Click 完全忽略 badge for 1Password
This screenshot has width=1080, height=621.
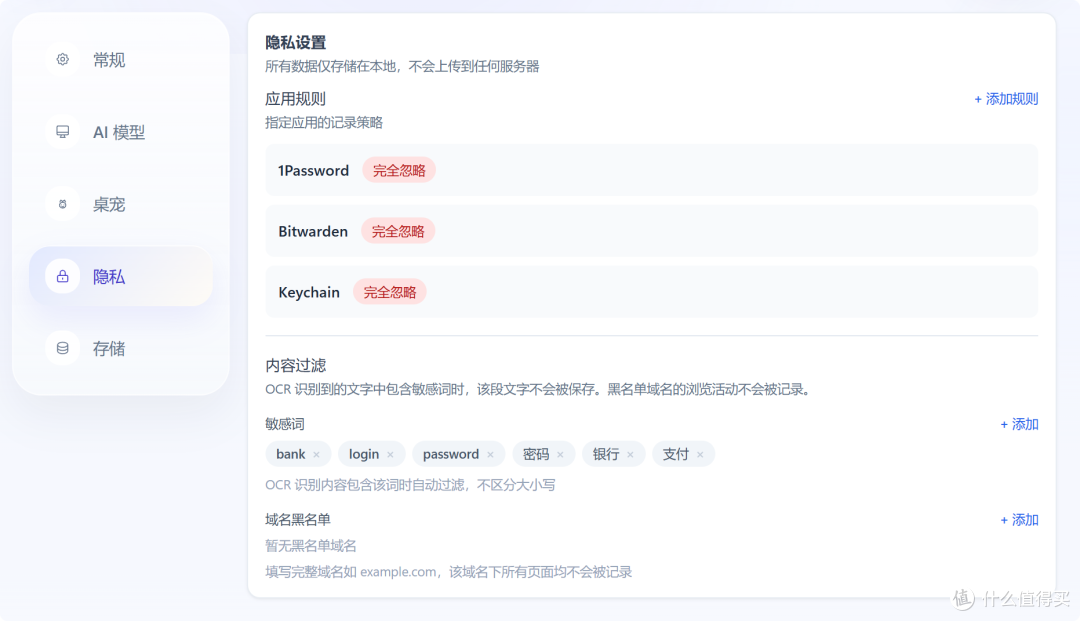click(x=399, y=171)
